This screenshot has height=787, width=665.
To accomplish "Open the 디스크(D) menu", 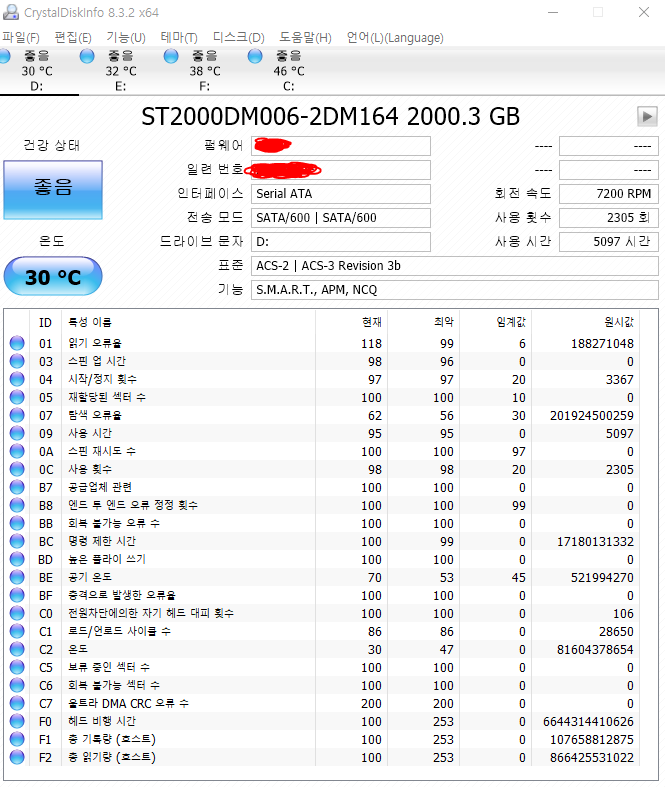I will point(238,38).
